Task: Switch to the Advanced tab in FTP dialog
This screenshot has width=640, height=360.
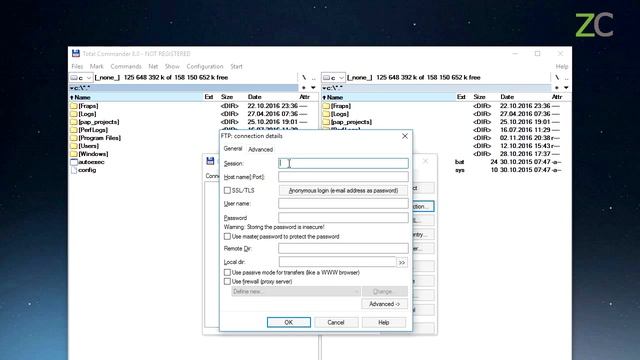Action: pos(260,149)
